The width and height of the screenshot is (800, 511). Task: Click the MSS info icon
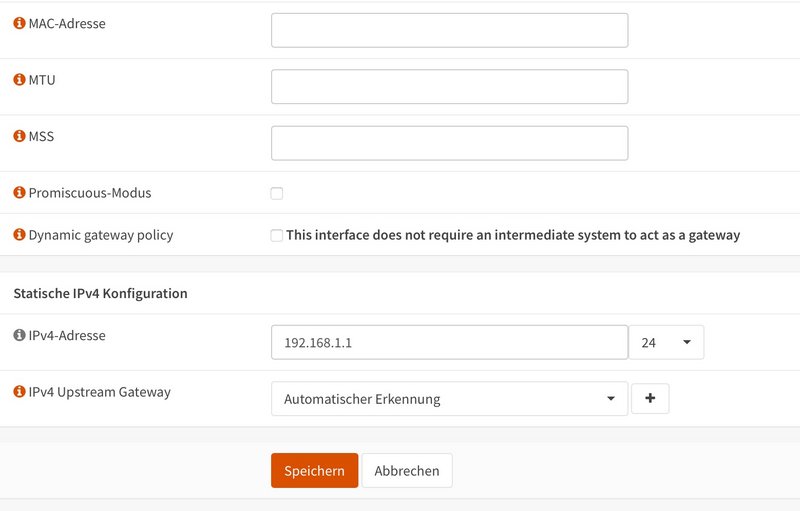tap(19, 136)
